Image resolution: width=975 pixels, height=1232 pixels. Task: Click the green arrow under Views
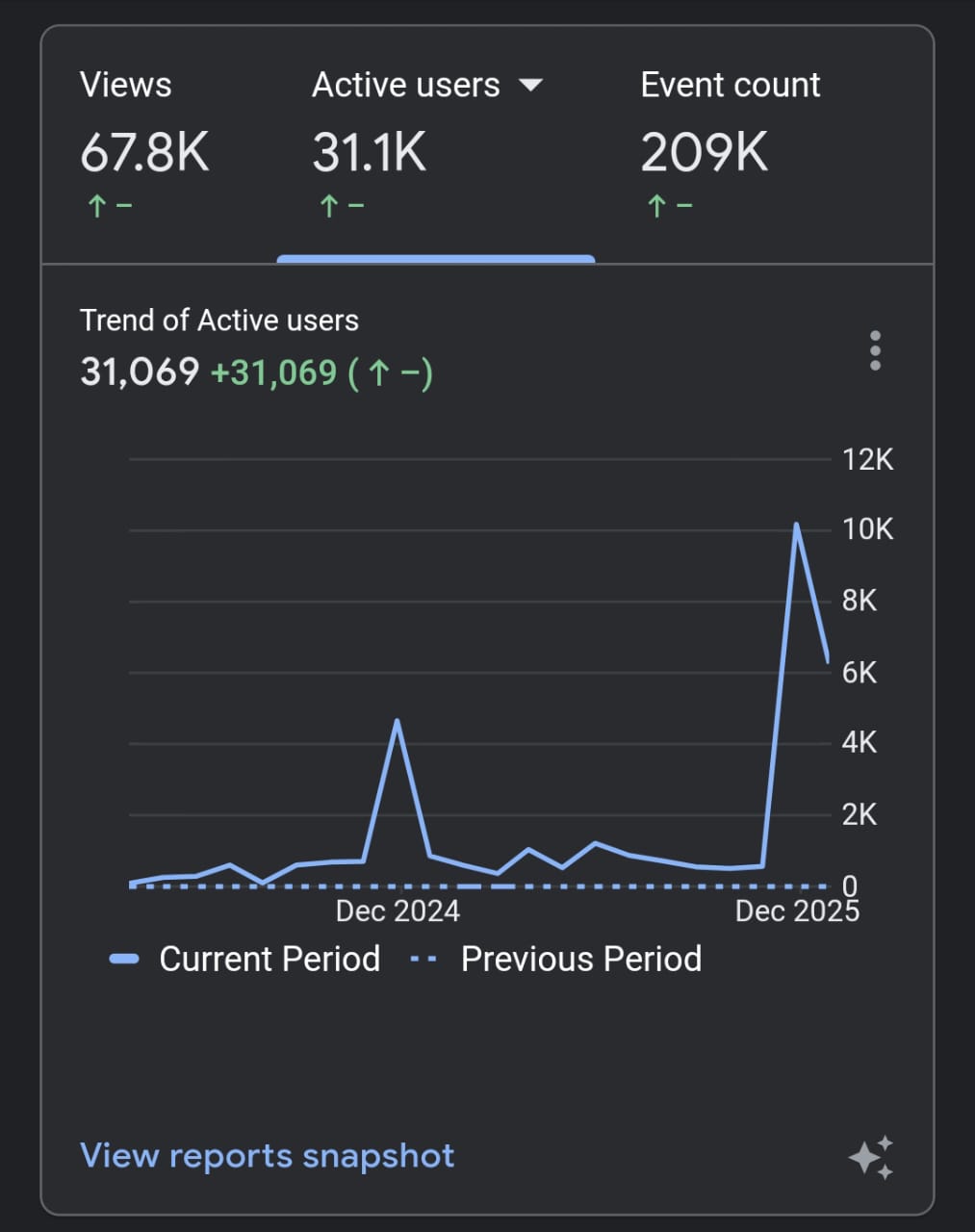point(96,206)
